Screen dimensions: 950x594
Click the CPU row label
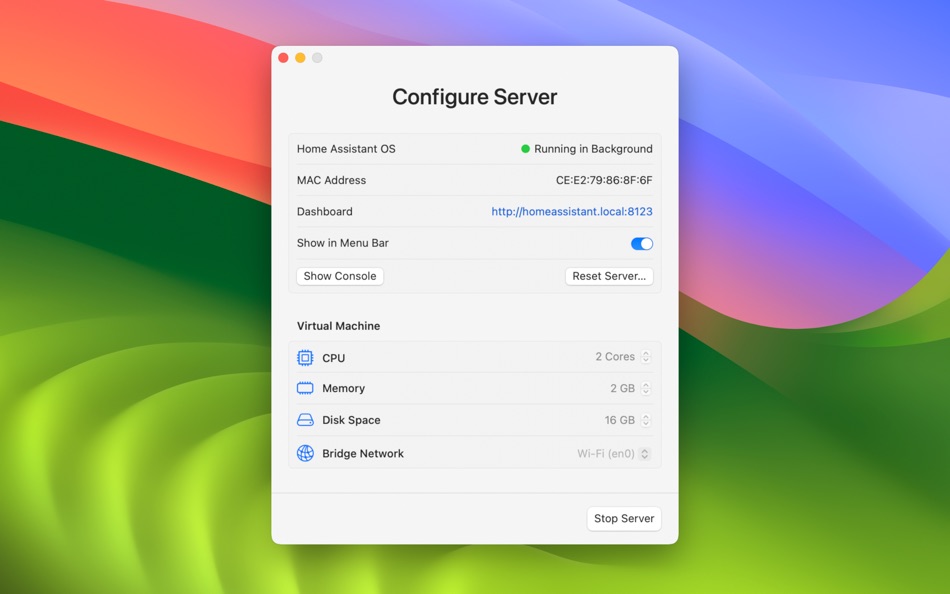334,358
